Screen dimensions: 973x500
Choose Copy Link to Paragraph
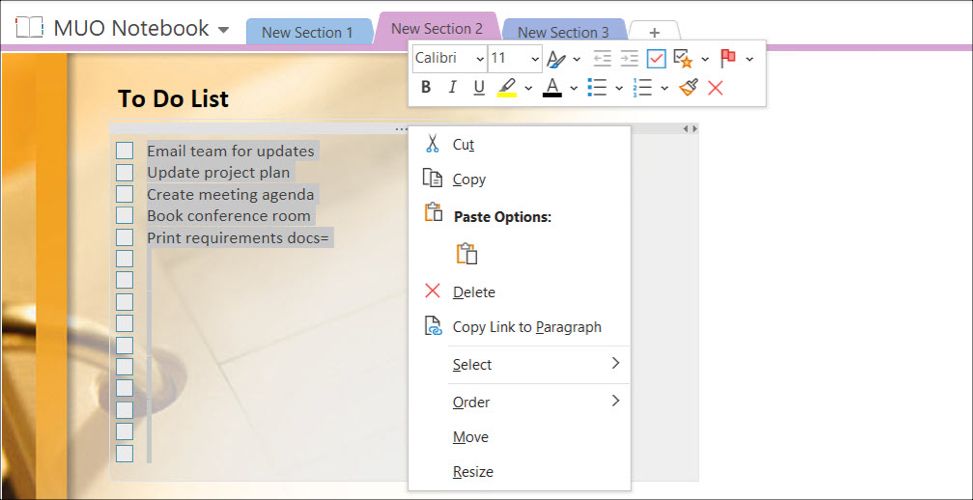519,327
